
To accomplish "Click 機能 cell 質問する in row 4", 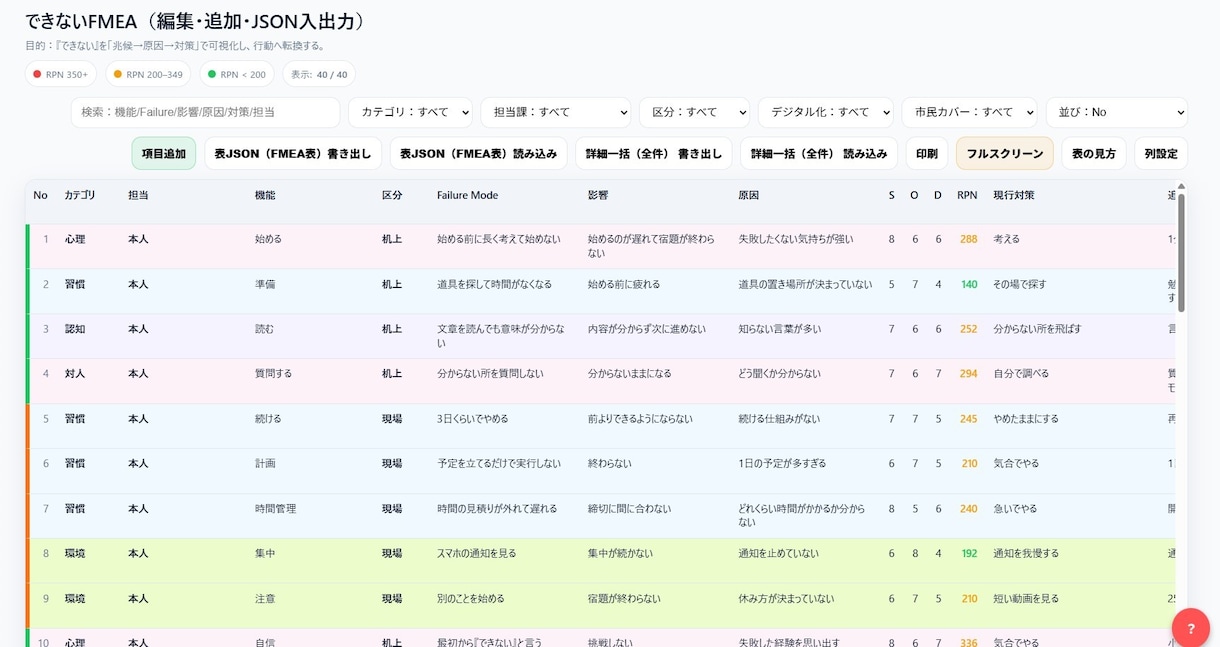I will pos(274,374).
